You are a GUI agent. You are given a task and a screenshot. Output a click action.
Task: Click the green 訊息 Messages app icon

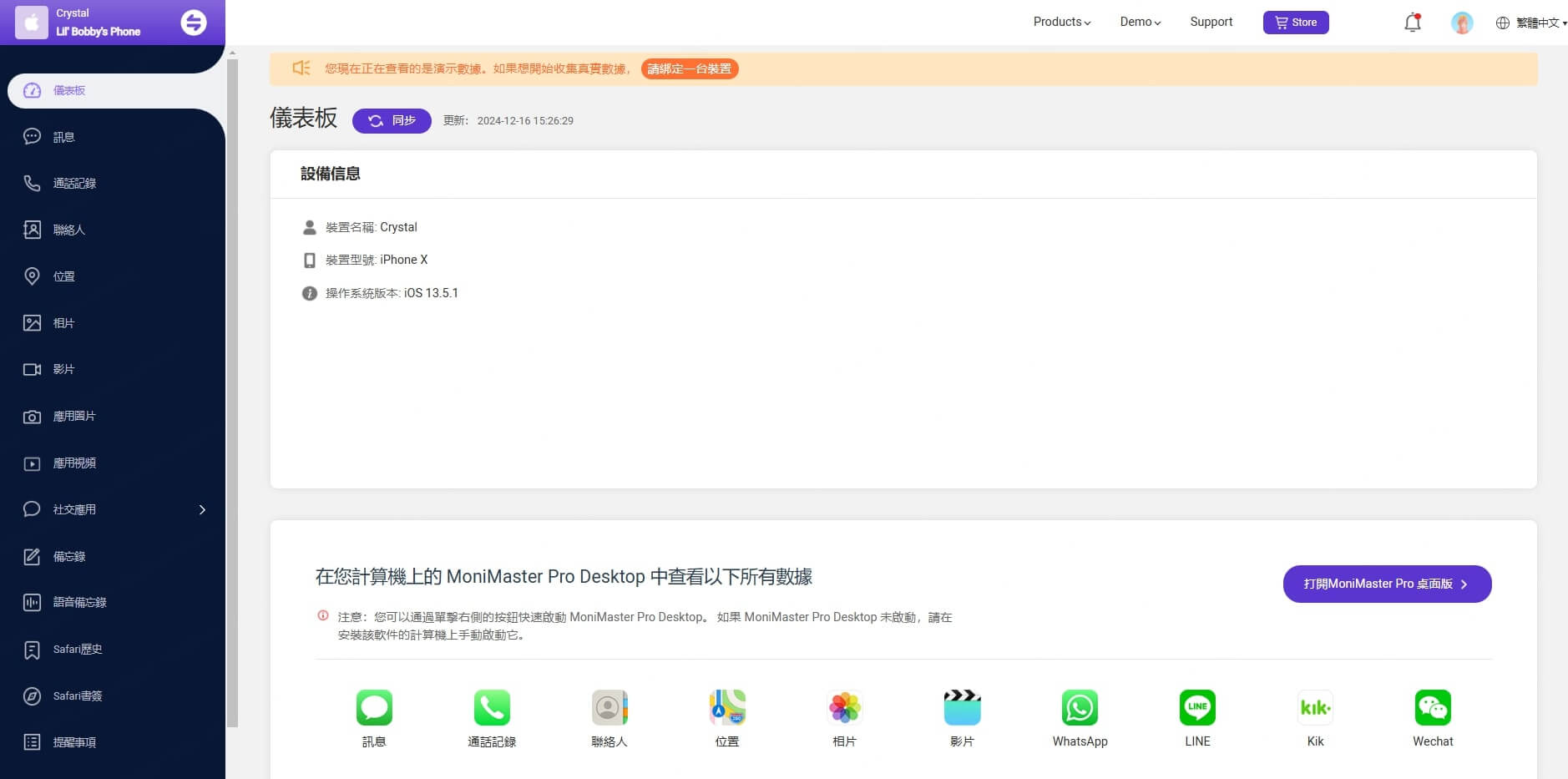pyautogui.click(x=374, y=708)
